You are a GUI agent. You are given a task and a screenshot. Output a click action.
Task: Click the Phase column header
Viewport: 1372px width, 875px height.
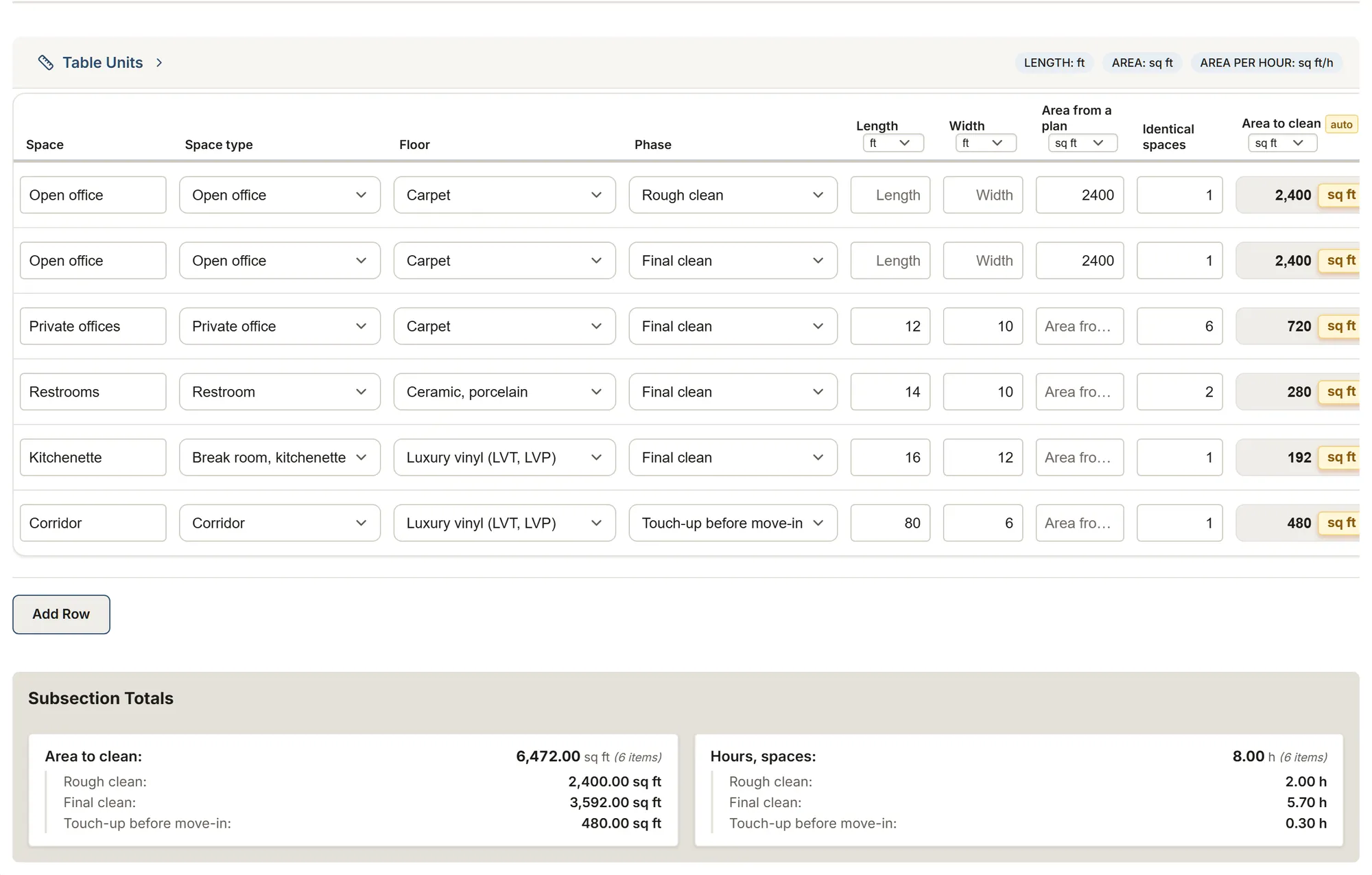point(652,145)
